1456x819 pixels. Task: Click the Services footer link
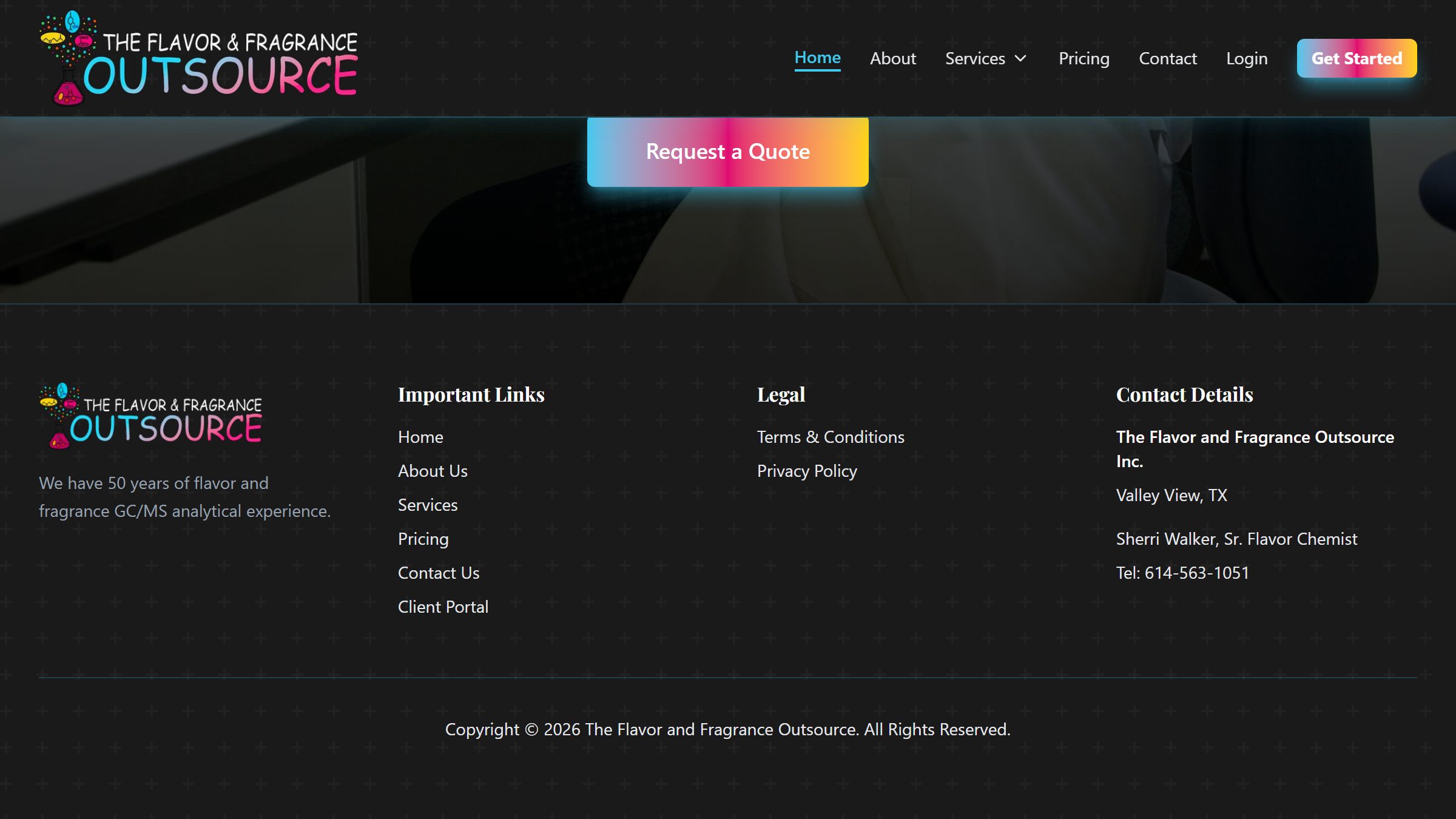[x=428, y=504]
